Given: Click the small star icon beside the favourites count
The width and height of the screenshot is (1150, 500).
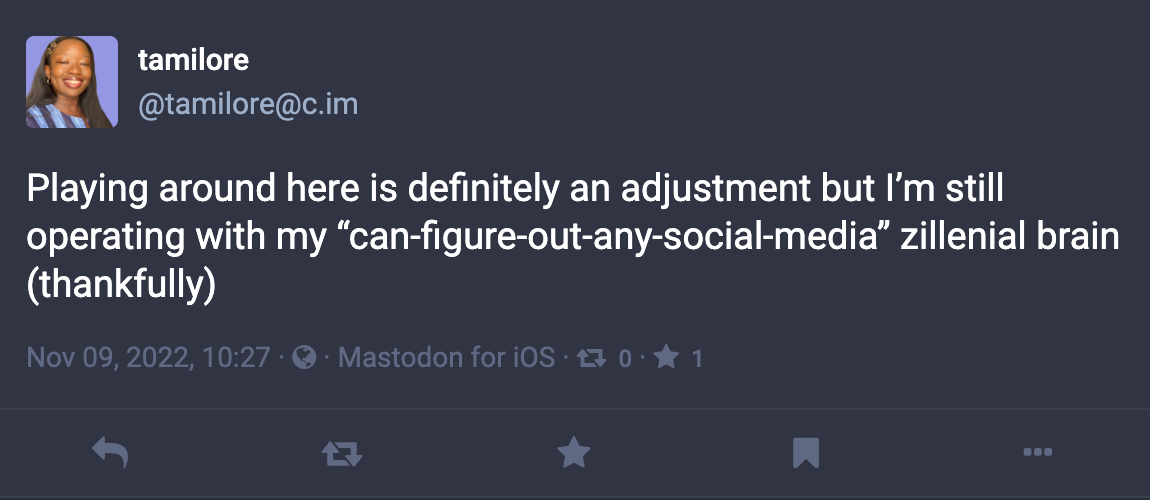Looking at the screenshot, I should coord(666,357).
